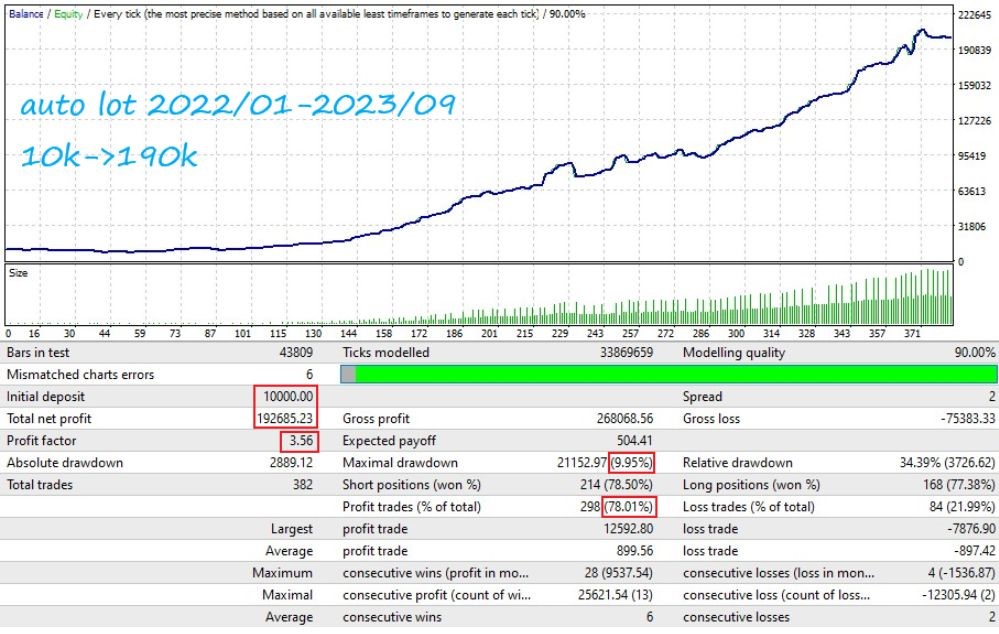Click the Balance legend label
The width and height of the screenshot is (999, 634).
pyautogui.click(x=25, y=14)
